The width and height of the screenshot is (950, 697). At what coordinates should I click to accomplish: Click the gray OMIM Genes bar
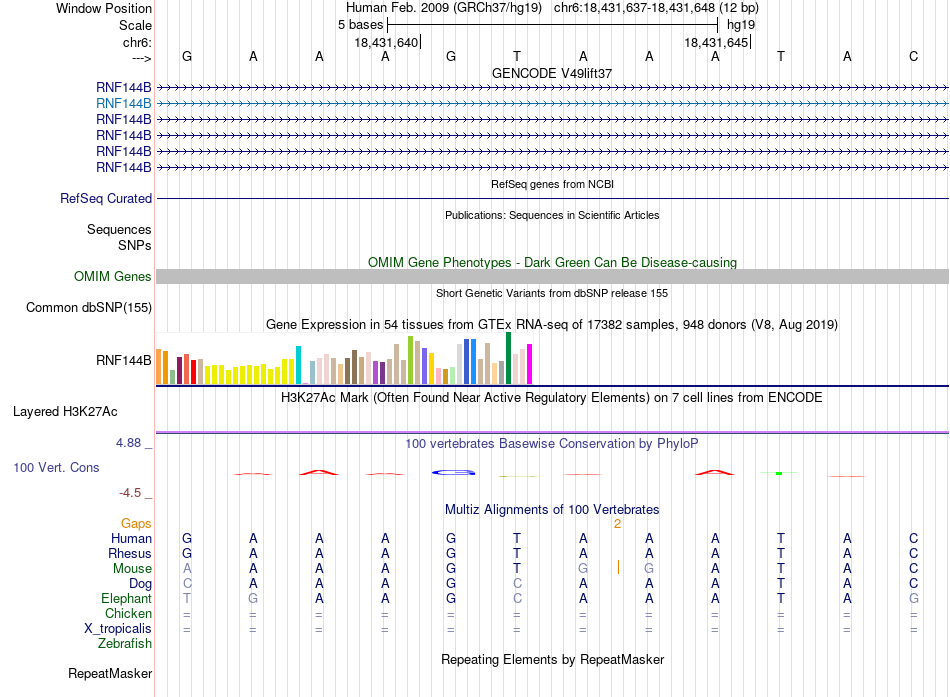pos(552,276)
